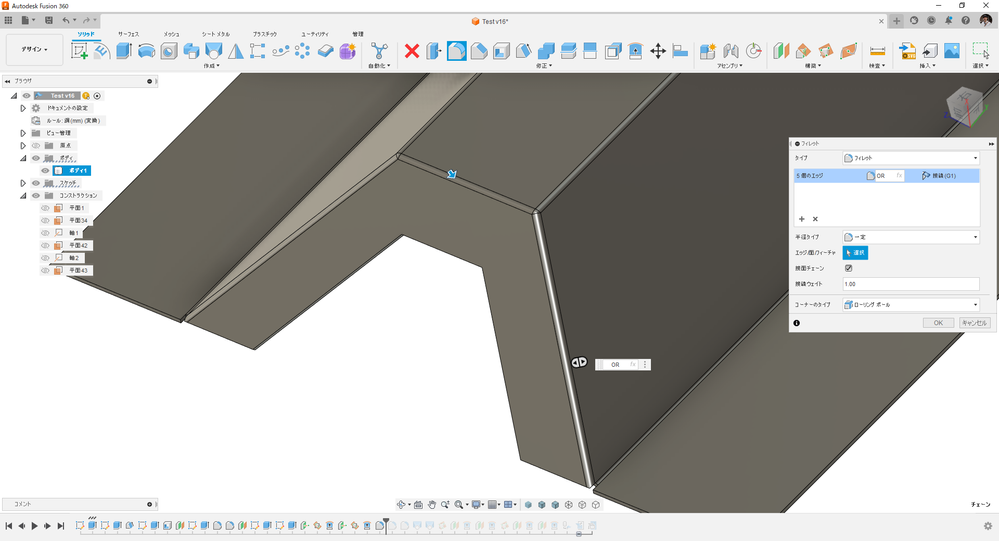The height and width of the screenshot is (541, 999).
Task: Click the 選択 button for edges/faces
Action: 855,253
